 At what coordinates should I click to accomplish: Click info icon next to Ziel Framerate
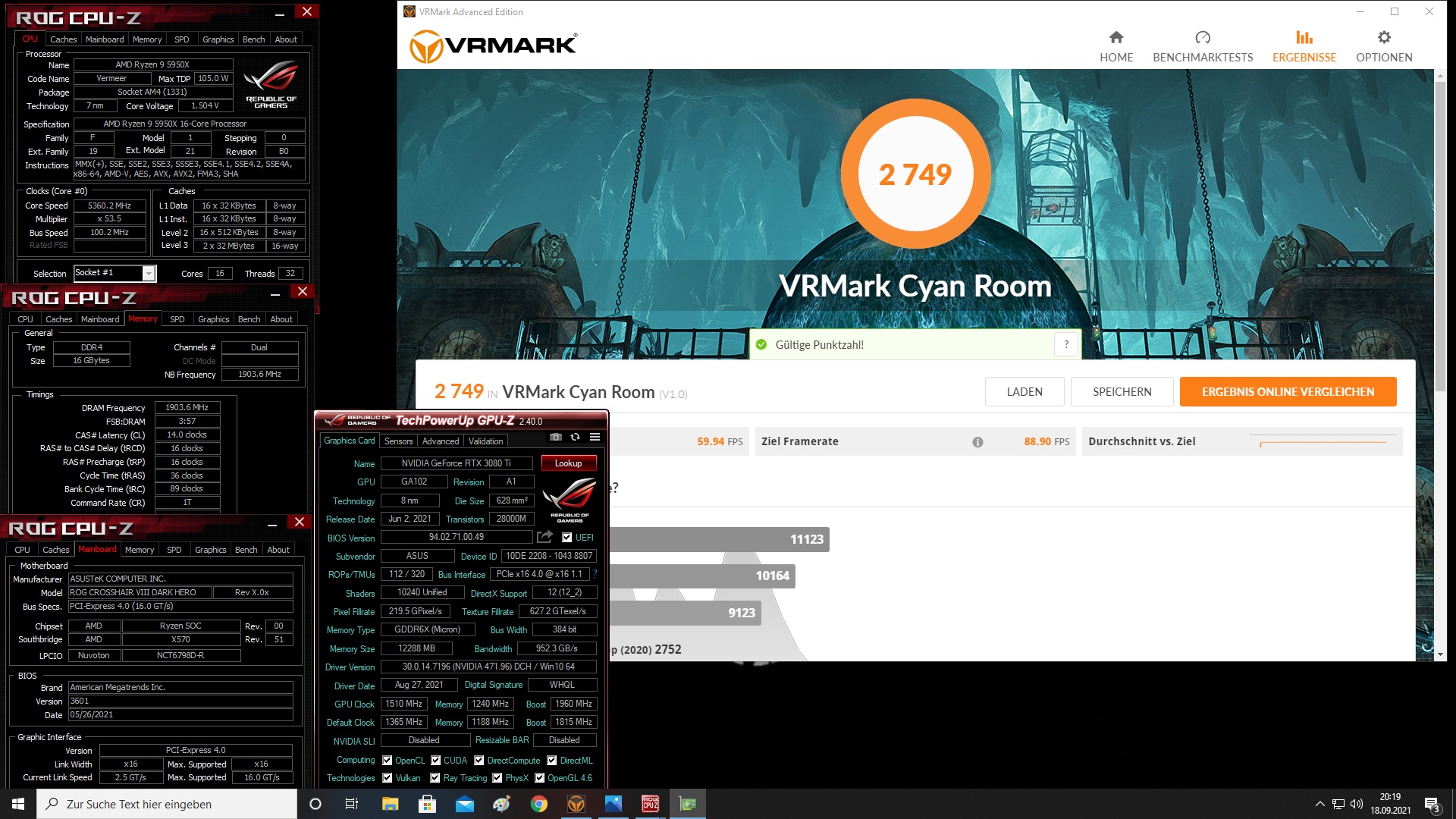point(977,442)
